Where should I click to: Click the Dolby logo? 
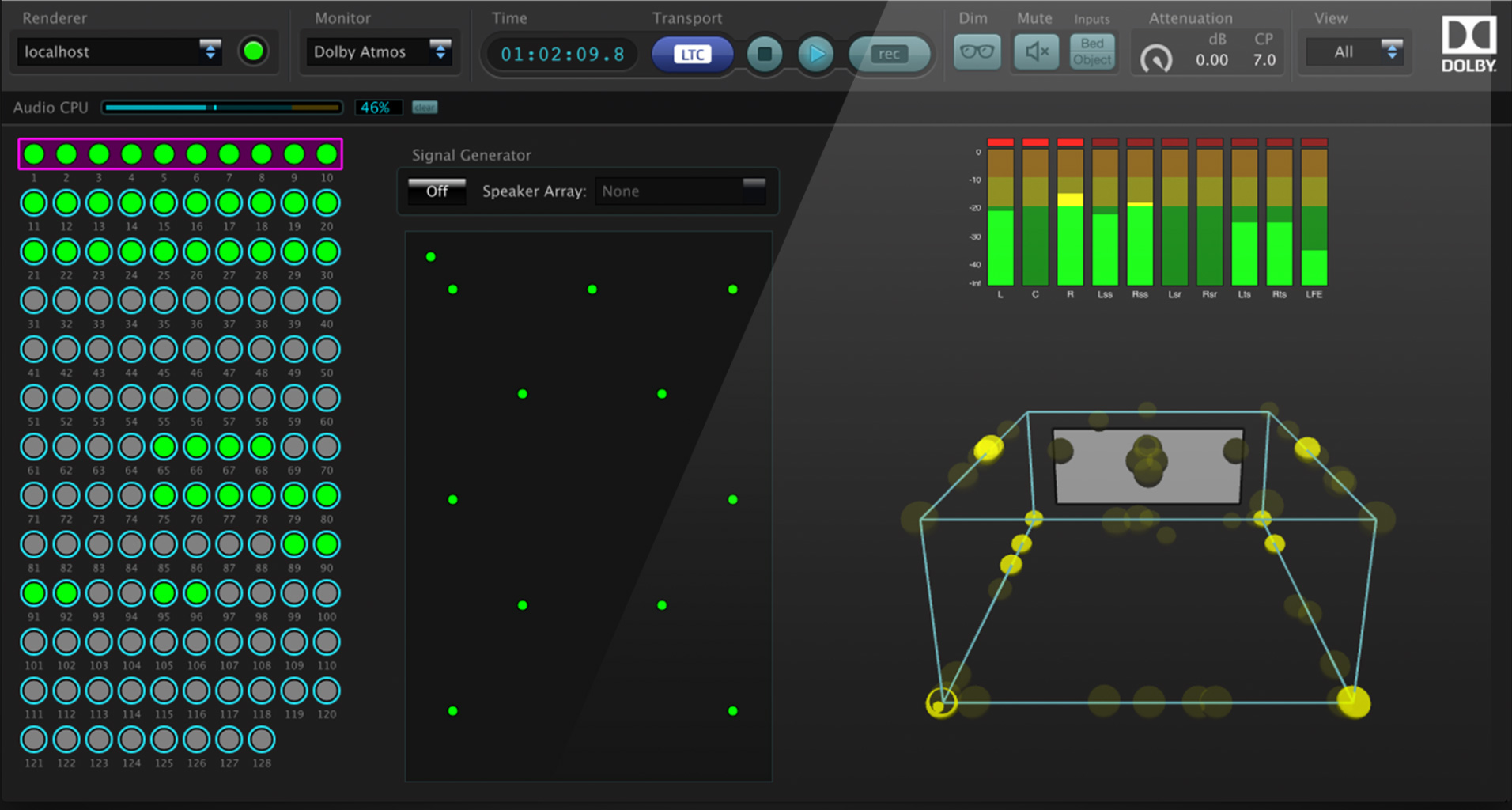[x=1468, y=45]
